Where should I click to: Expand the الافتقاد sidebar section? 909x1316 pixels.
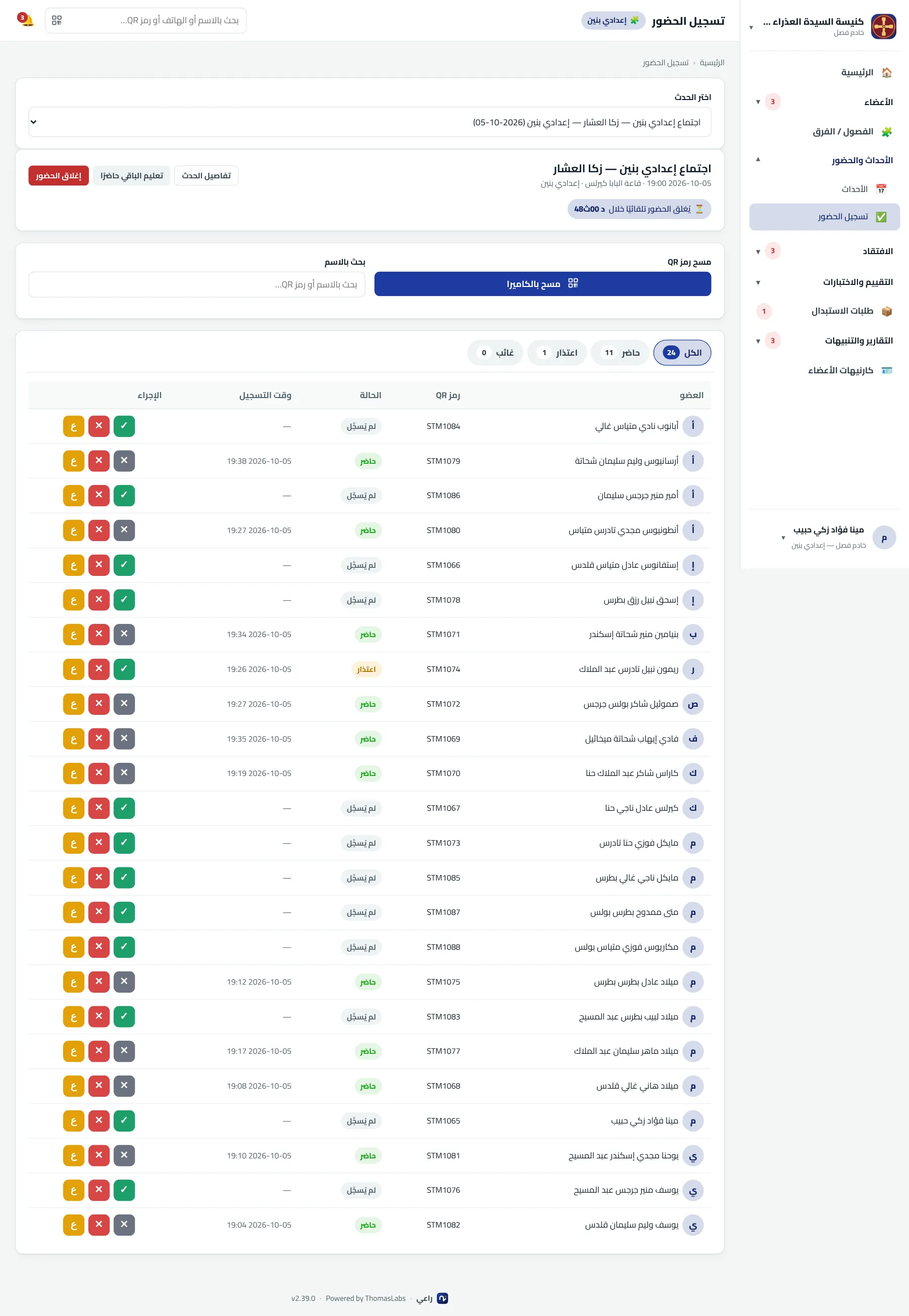click(824, 251)
